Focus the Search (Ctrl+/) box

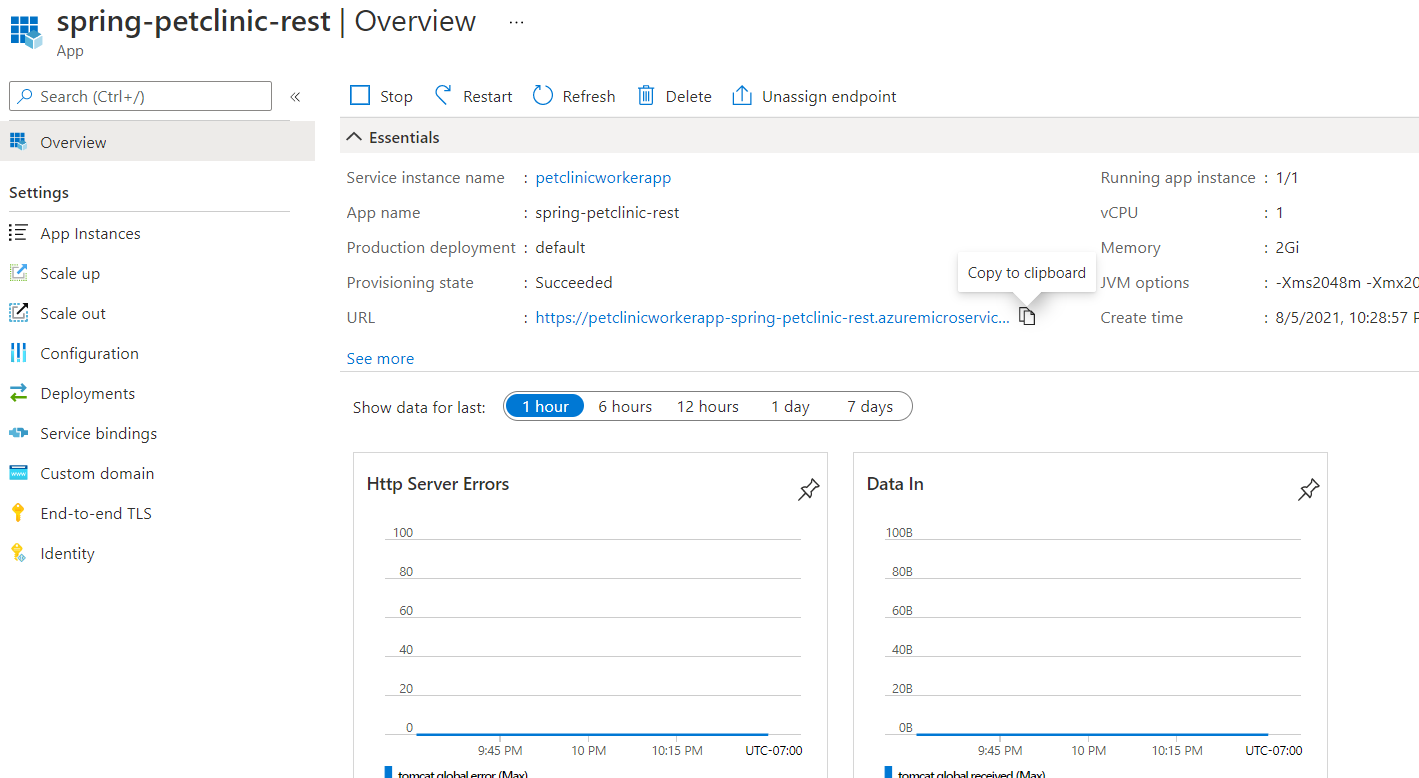140,96
